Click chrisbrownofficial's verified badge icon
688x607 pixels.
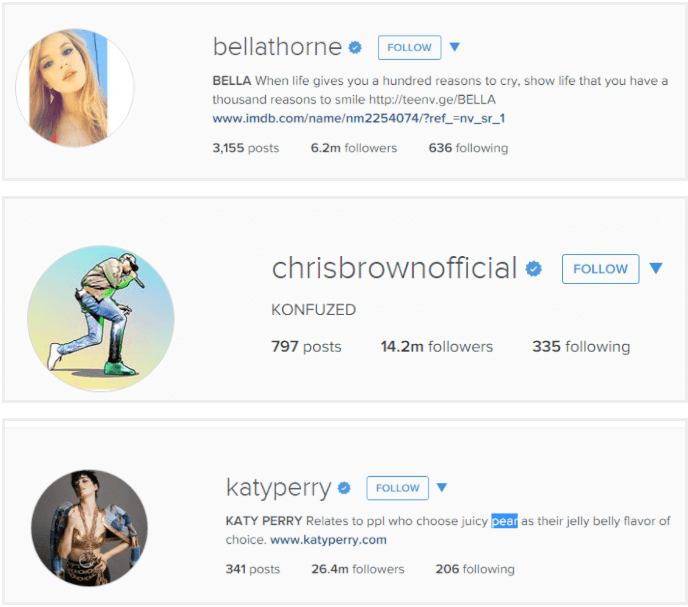[x=534, y=268]
